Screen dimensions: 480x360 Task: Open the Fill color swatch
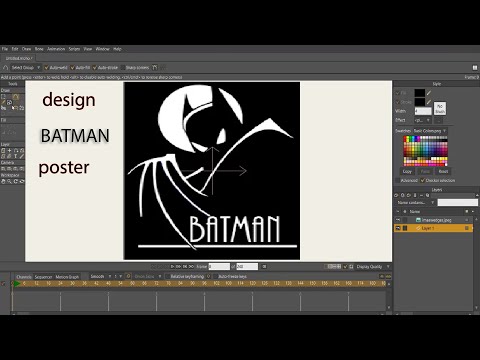pyautogui.click(x=420, y=93)
